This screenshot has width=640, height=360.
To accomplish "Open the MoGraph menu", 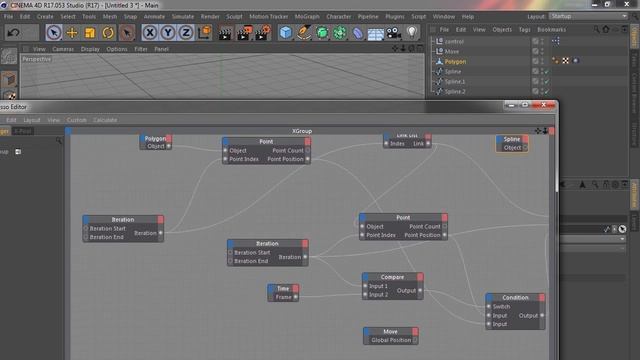I will 307,17.
